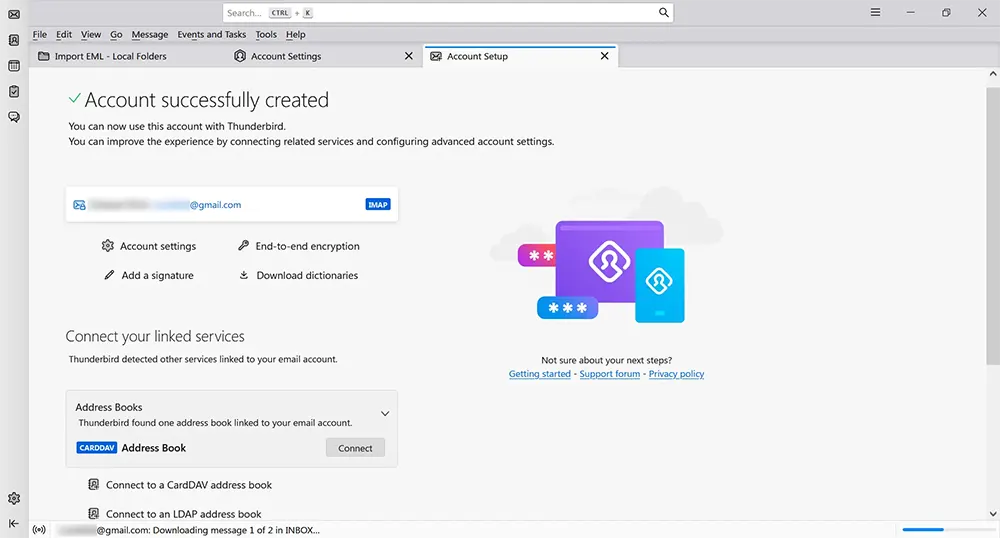The image size is (1000, 538).
Task: Click the Account settings gear icon
Action: pos(108,245)
